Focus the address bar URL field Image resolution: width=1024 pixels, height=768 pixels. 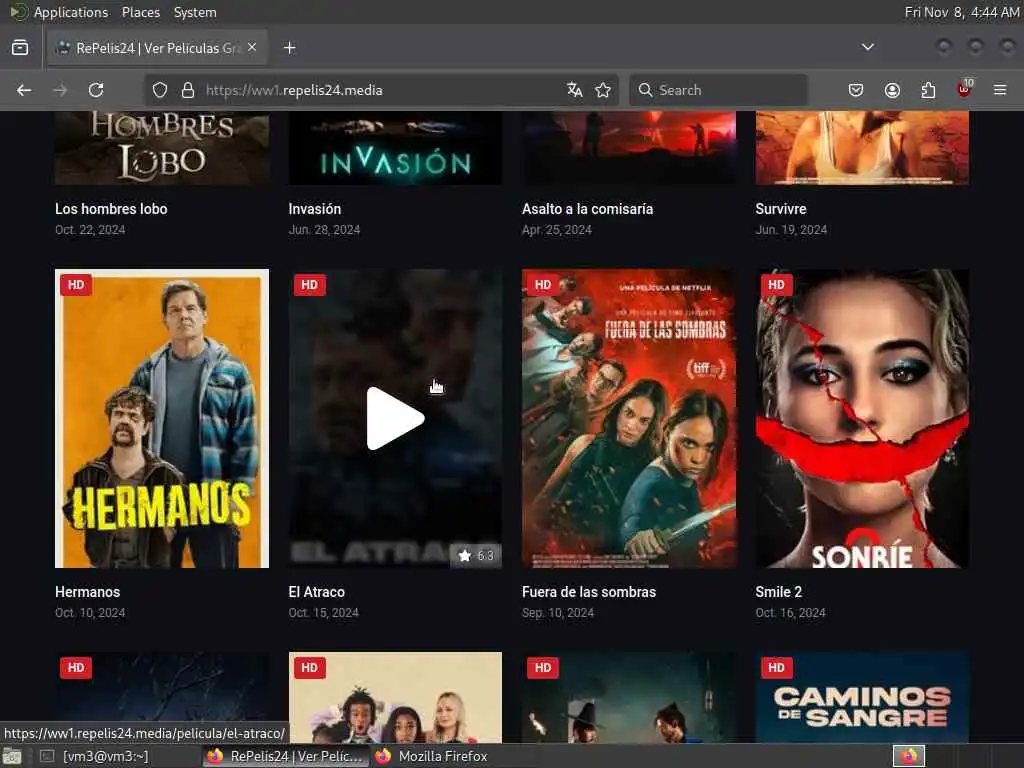point(379,90)
